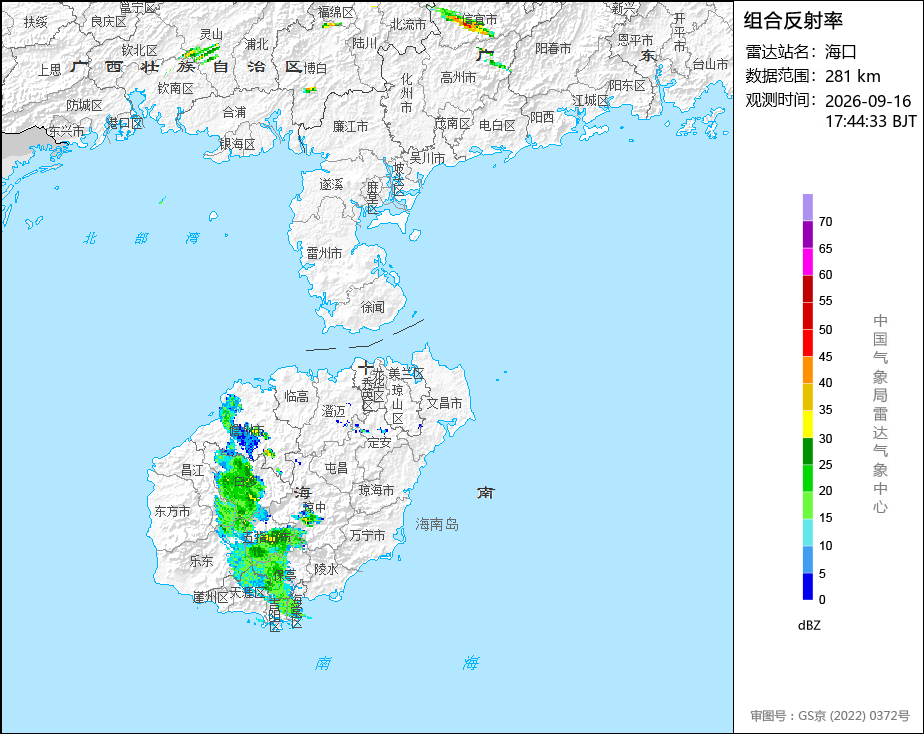Click the yellow 30-35 dBZ swatch
The width and height of the screenshot is (924, 734).
807,424
